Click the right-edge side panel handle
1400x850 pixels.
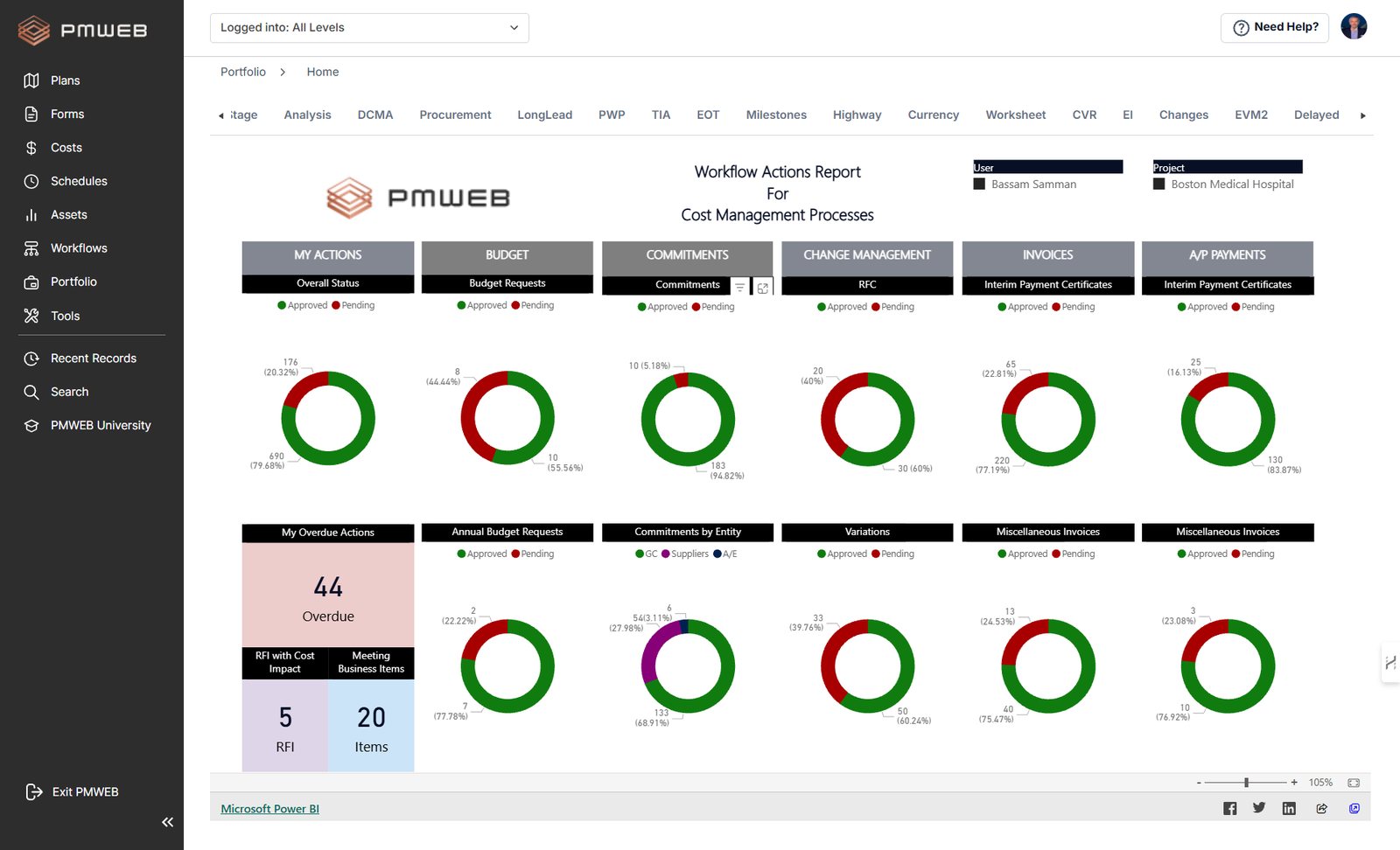1390,664
